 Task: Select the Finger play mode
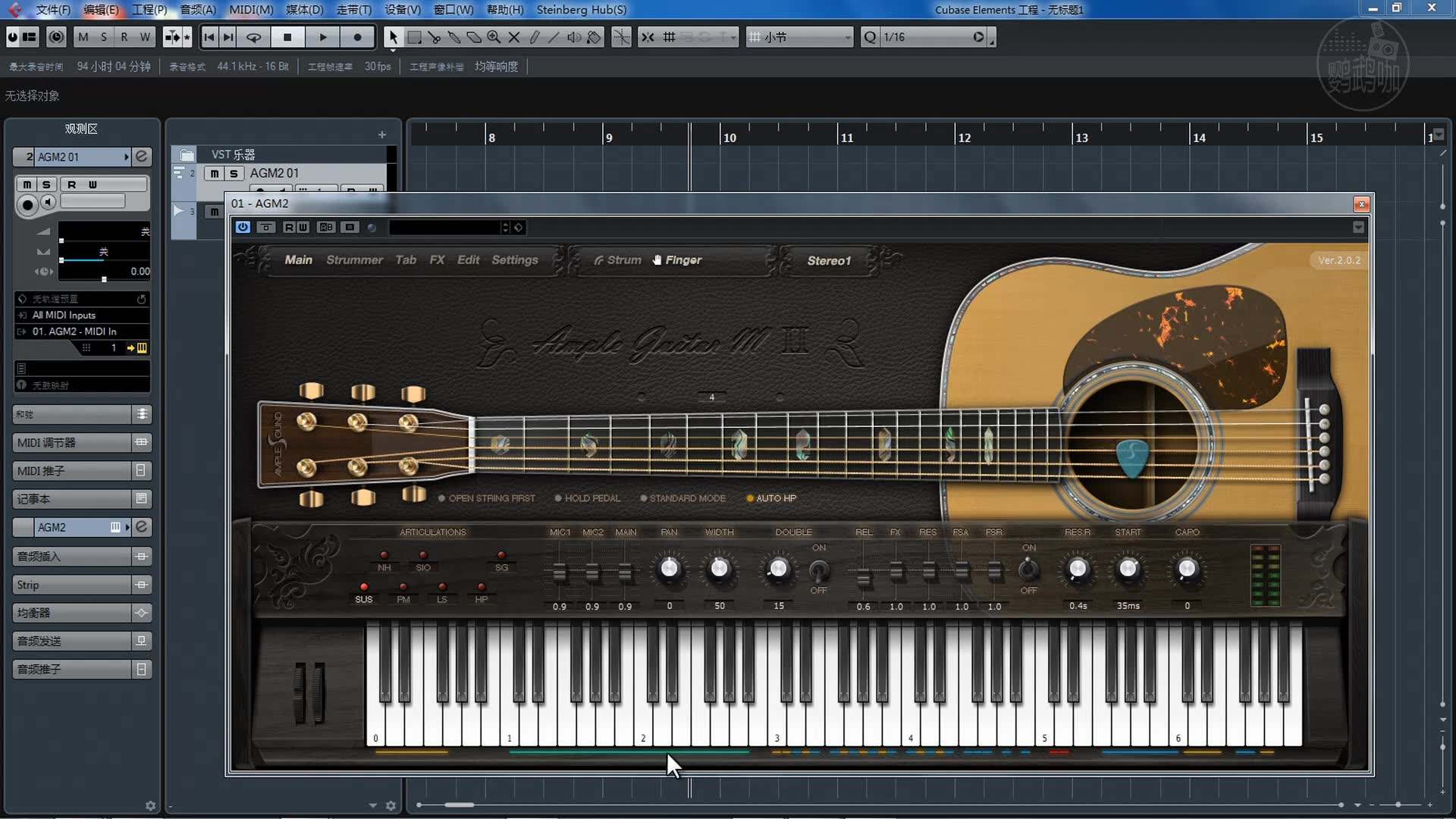click(x=676, y=260)
